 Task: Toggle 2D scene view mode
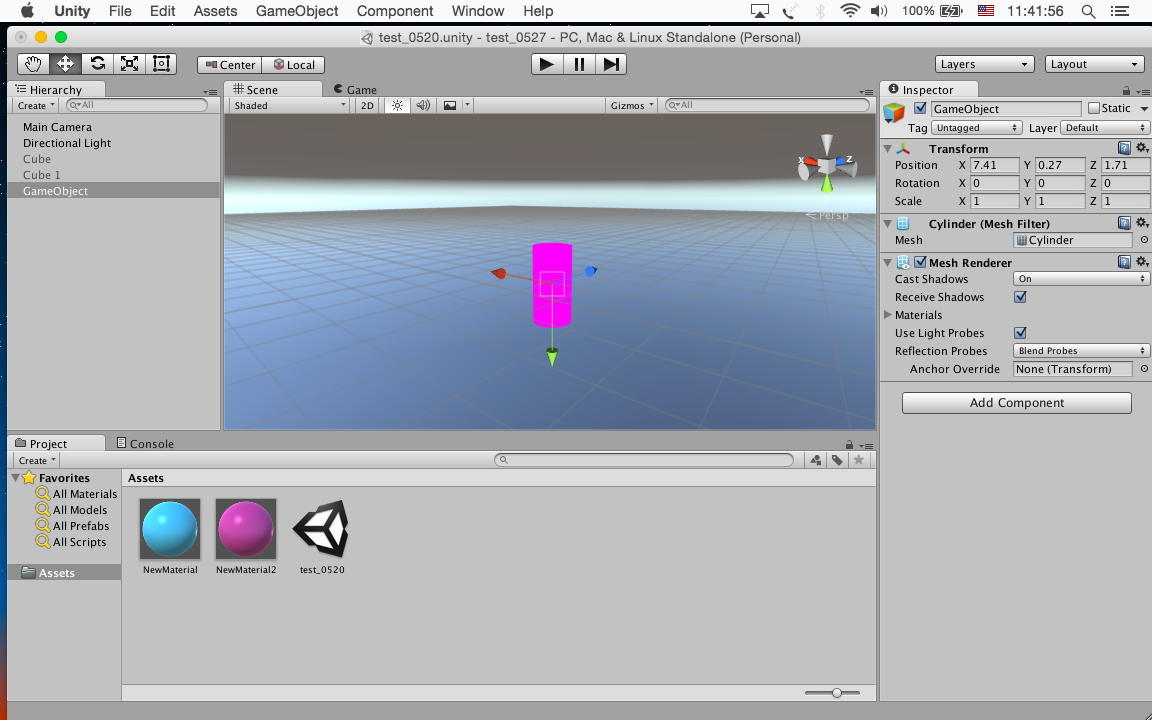[367, 105]
